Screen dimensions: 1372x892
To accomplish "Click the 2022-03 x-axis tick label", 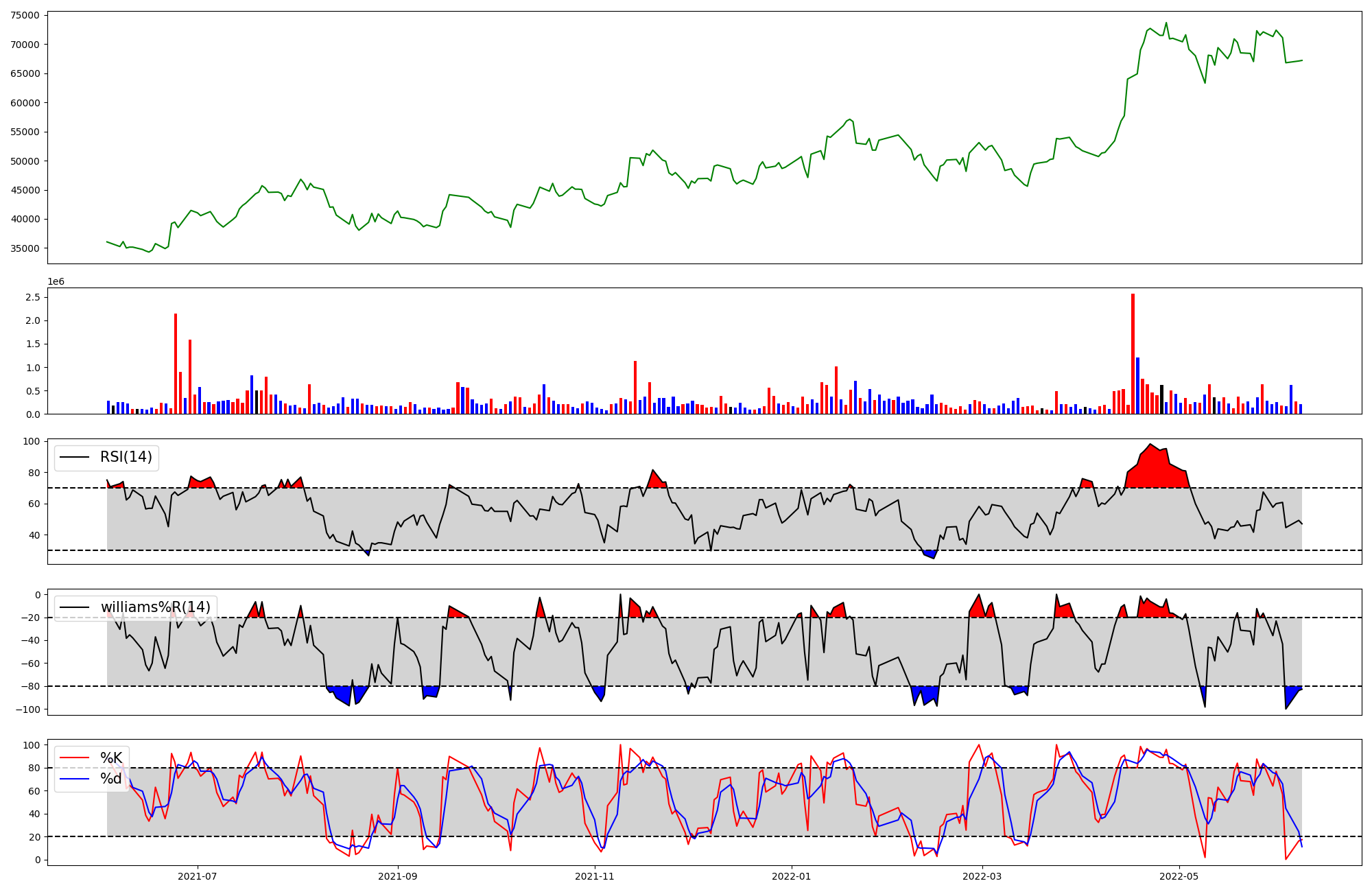I will point(982,876).
